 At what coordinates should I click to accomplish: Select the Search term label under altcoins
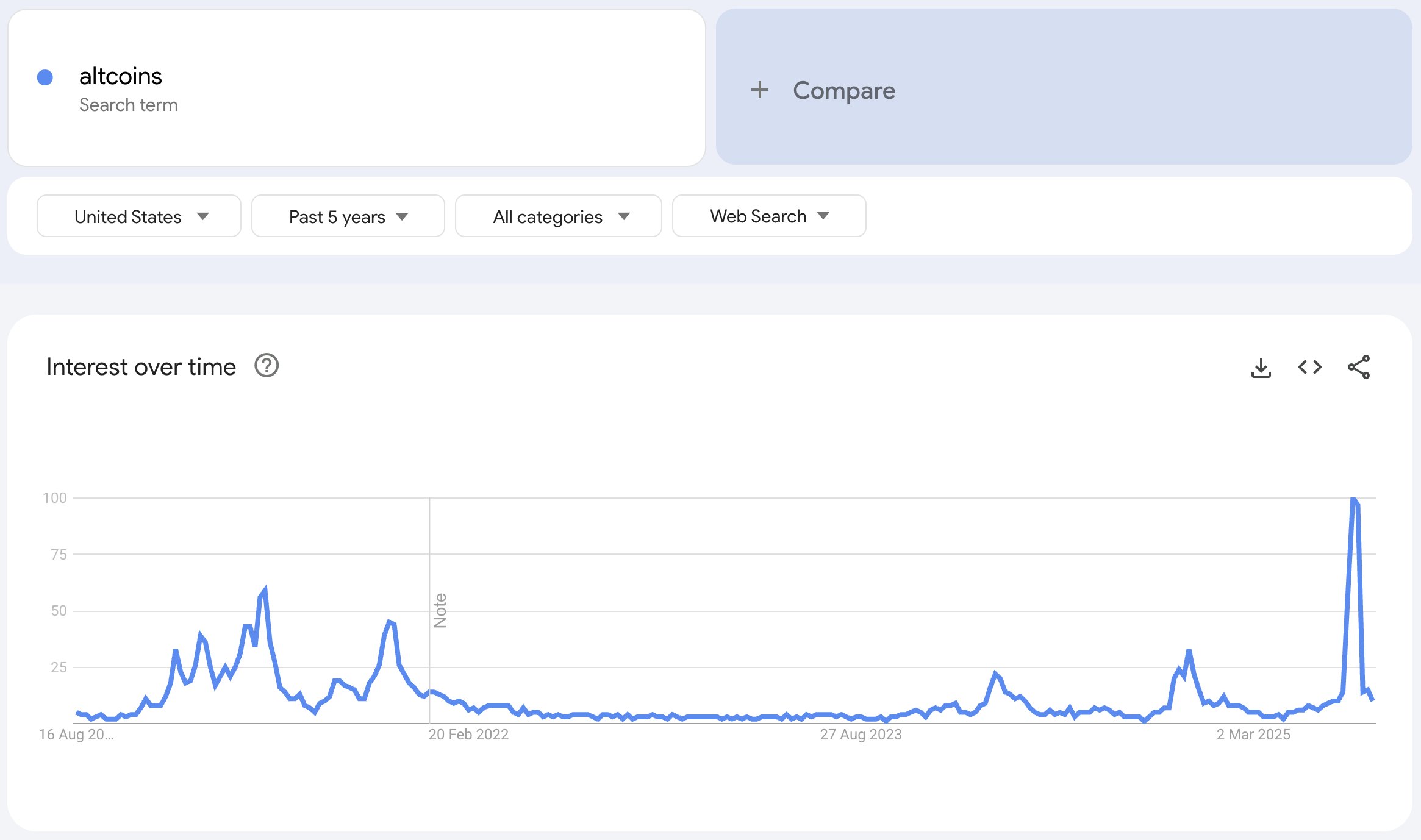[129, 105]
